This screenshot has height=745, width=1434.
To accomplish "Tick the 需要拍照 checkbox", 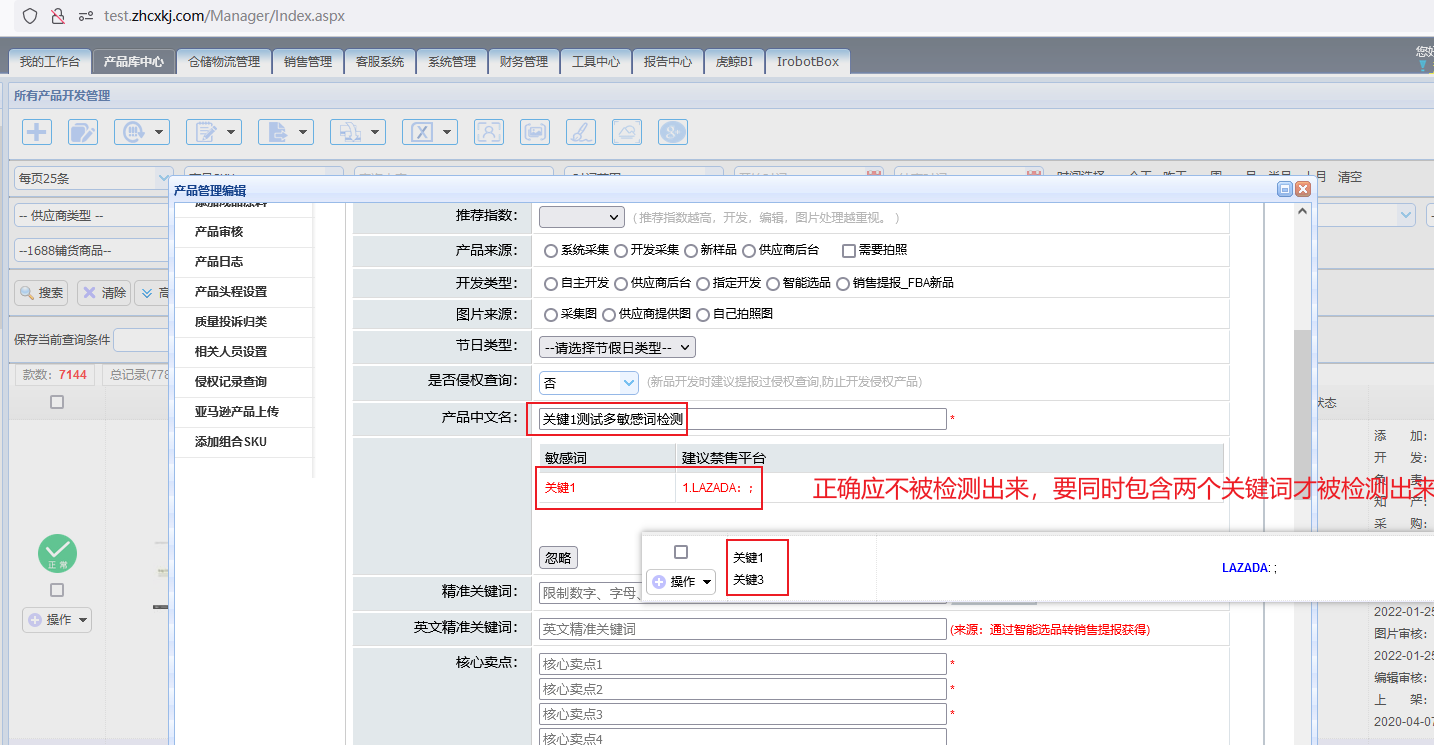I will (x=849, y=251).
